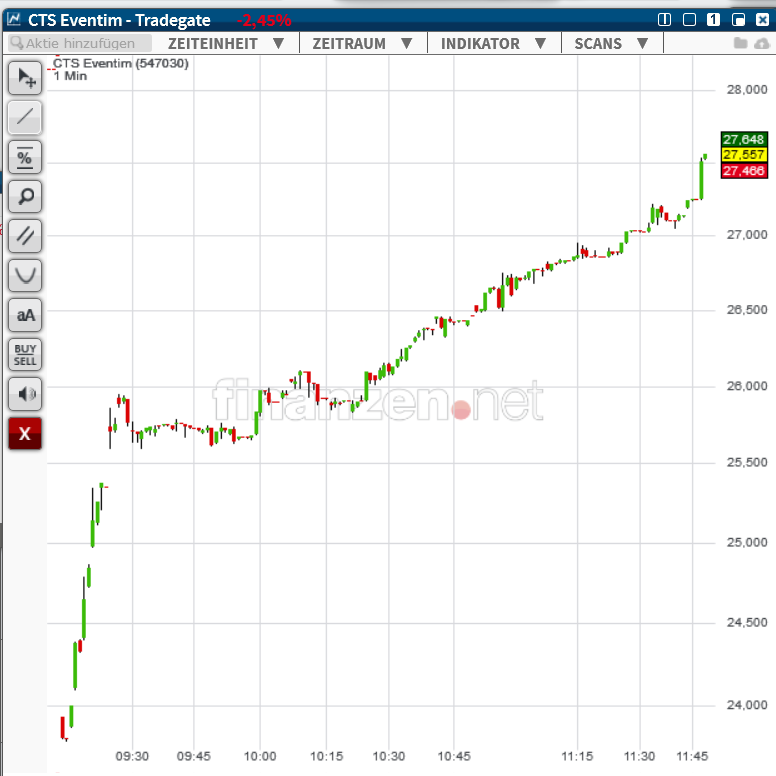Click the green 27,648 price label
The image size is (776, 776).
[x=744, y=140]
